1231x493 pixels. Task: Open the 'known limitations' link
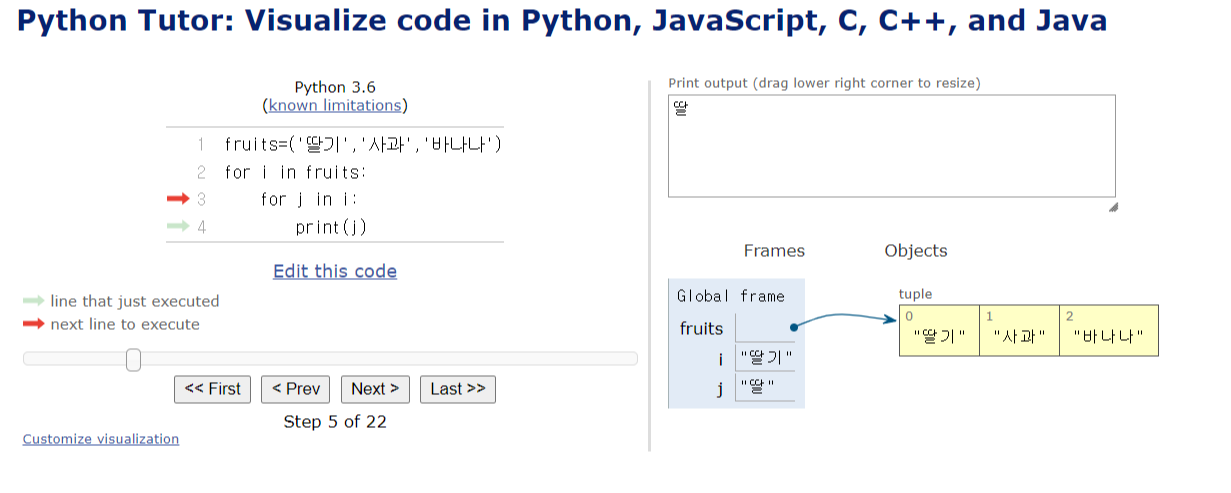point(335,105)
